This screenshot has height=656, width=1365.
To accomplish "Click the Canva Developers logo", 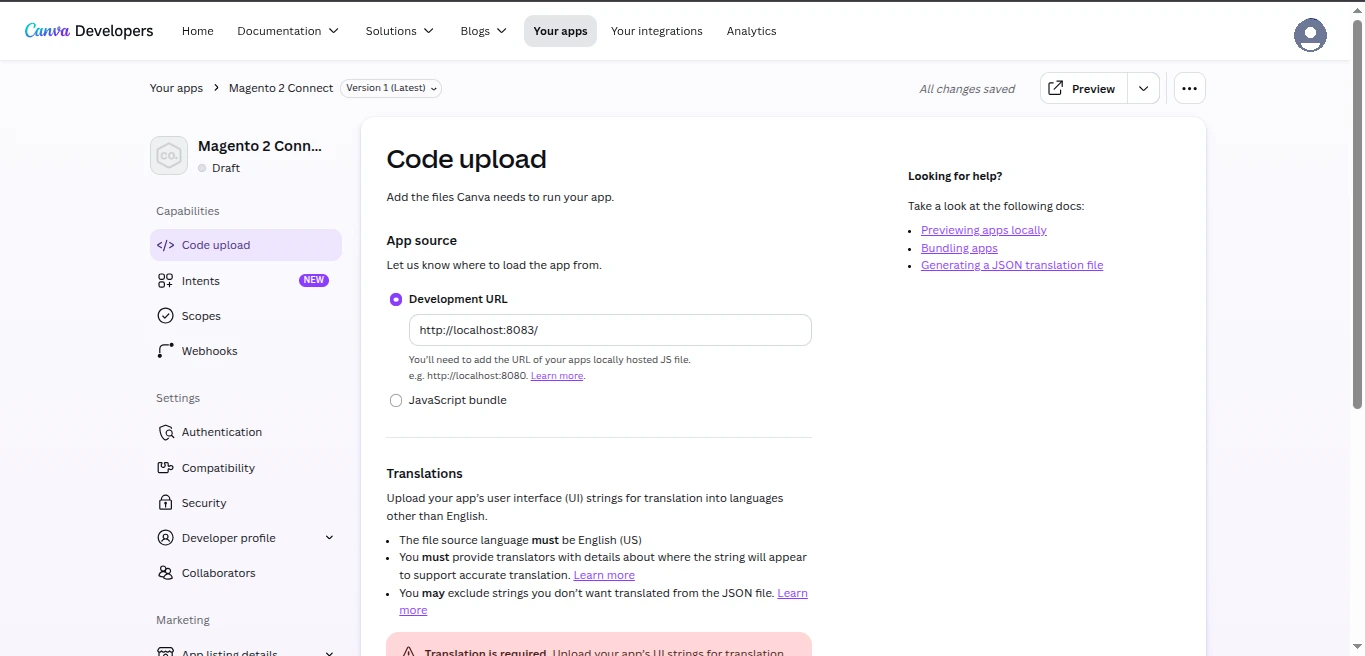I will point(89,31).
